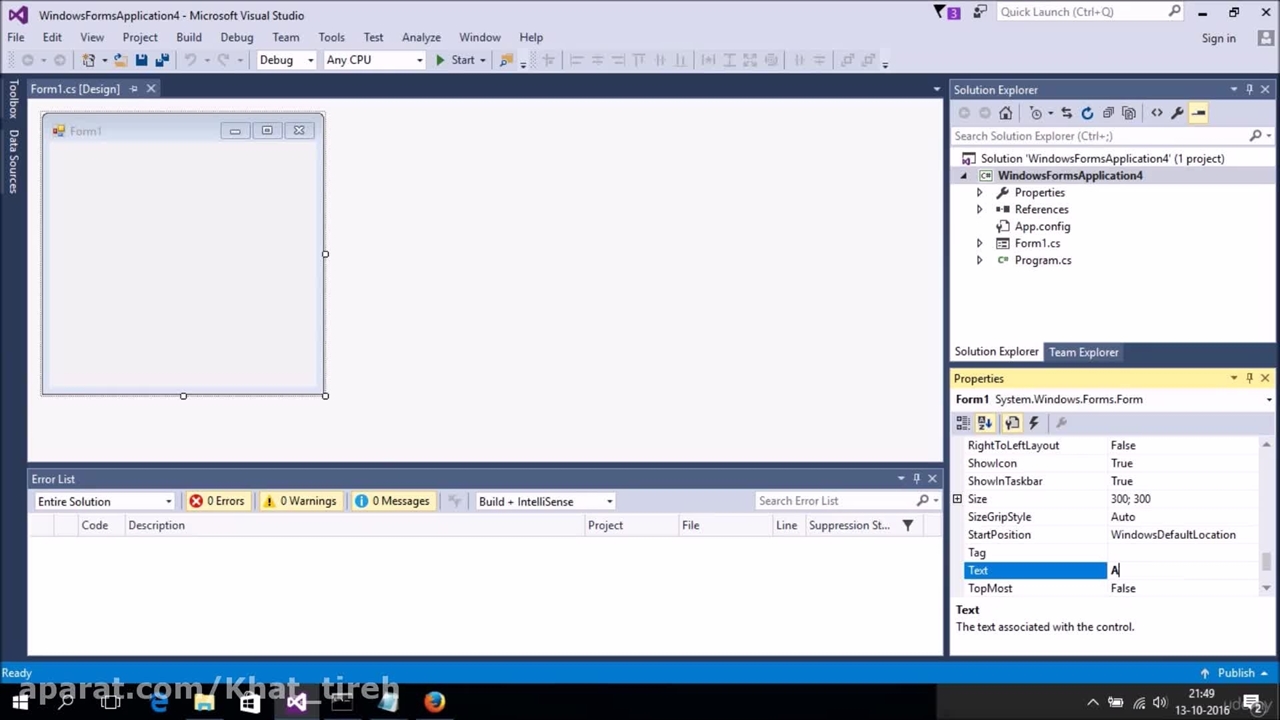Switch to the Team Explorer tab
The height and width of the screenshot is (720, 1280).
point(1083,352)
